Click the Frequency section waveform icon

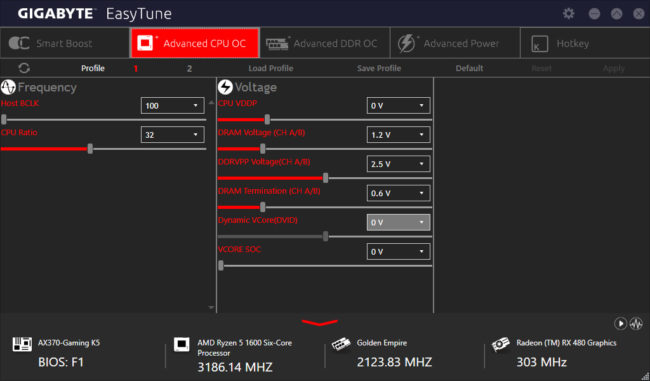click(x=8, y=87)
